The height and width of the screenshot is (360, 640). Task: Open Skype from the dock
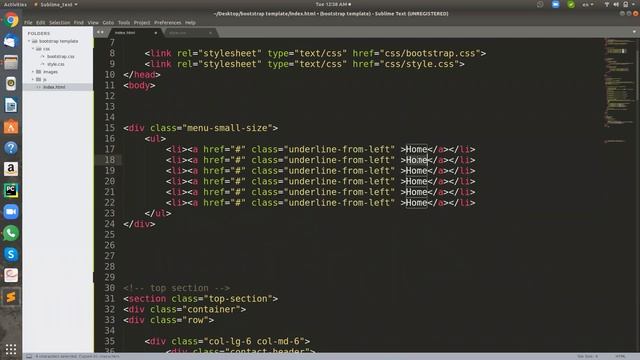(11, 254)
